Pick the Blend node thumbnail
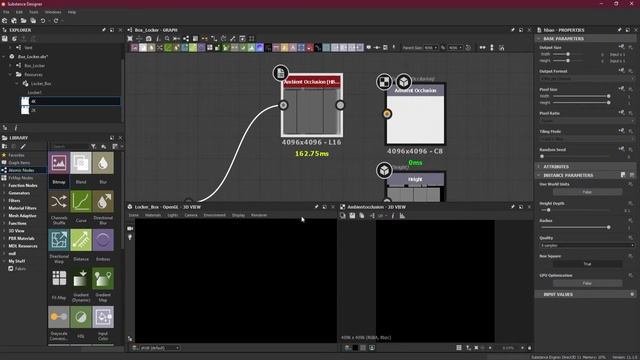640x360 pixels. pyautogui.click(x=81, y=163)
